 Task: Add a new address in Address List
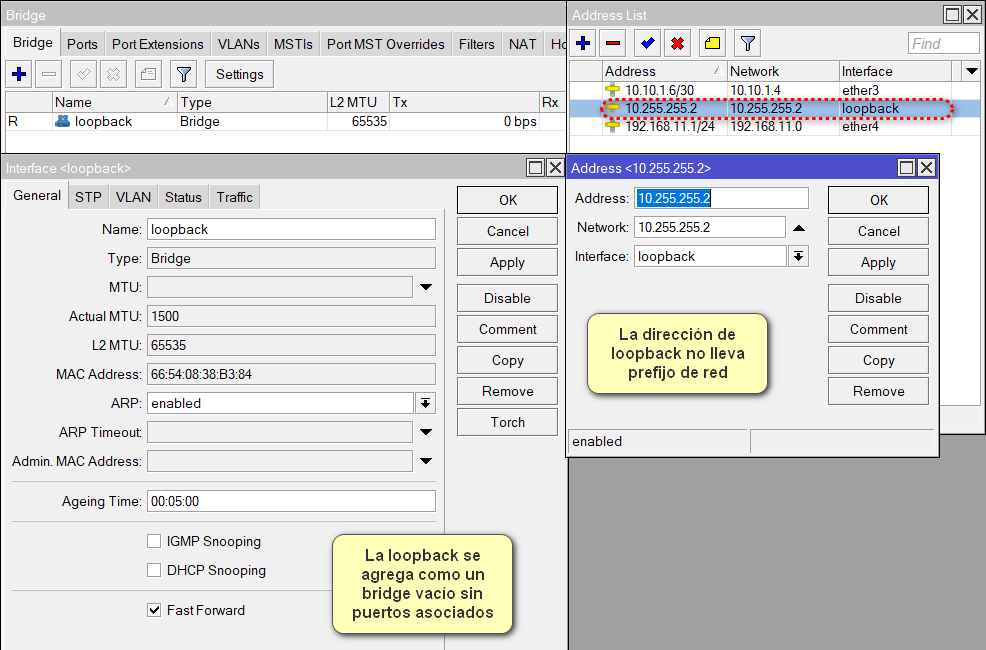coord(583,42)
